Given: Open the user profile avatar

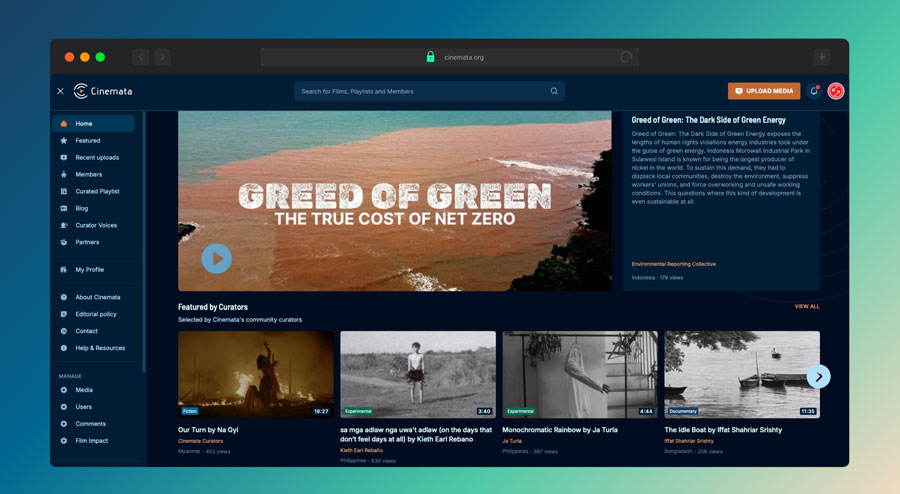Looking at the screenshot, I should (836, 91).
